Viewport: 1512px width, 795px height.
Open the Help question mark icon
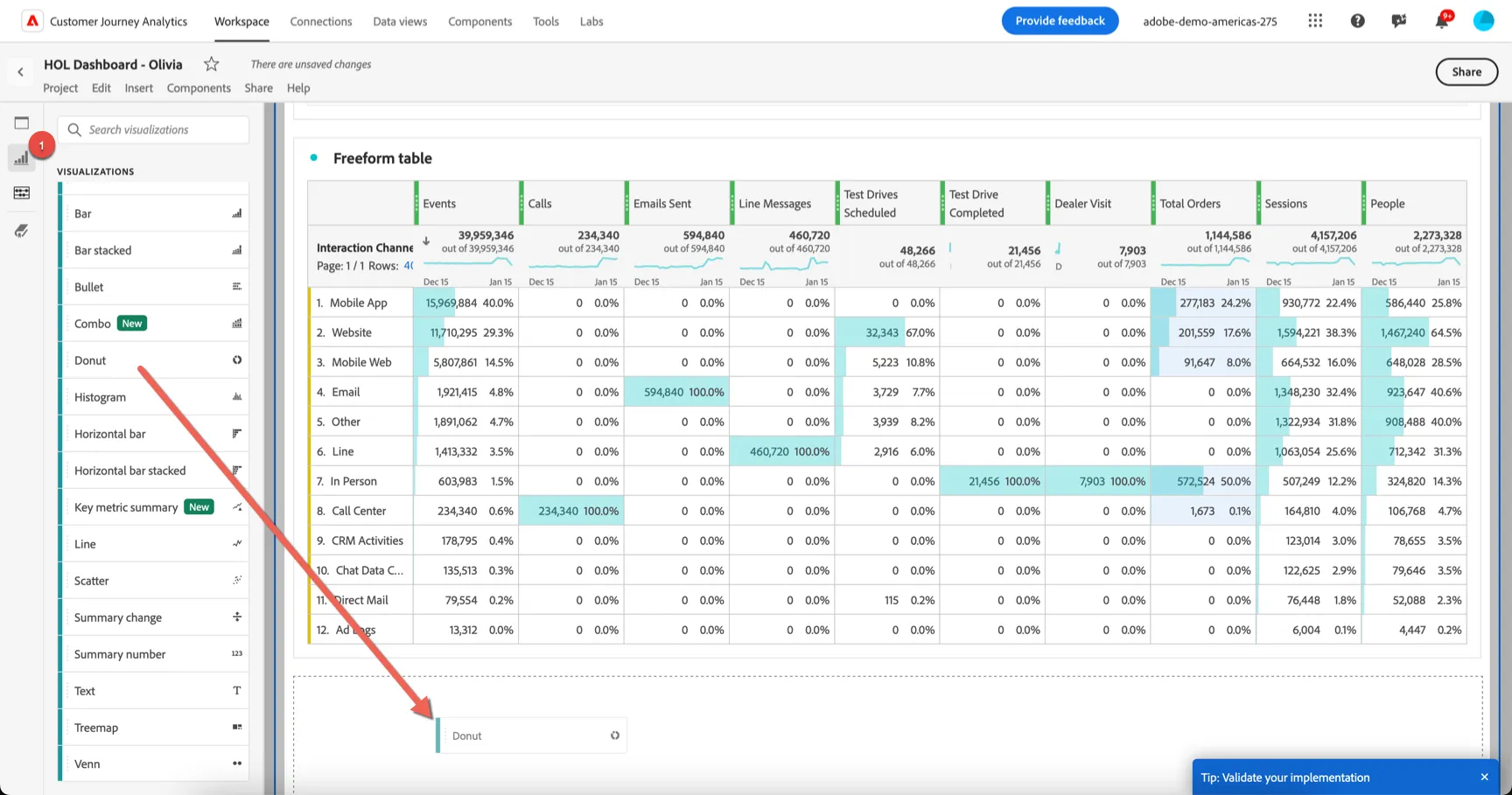(1357, 21)
